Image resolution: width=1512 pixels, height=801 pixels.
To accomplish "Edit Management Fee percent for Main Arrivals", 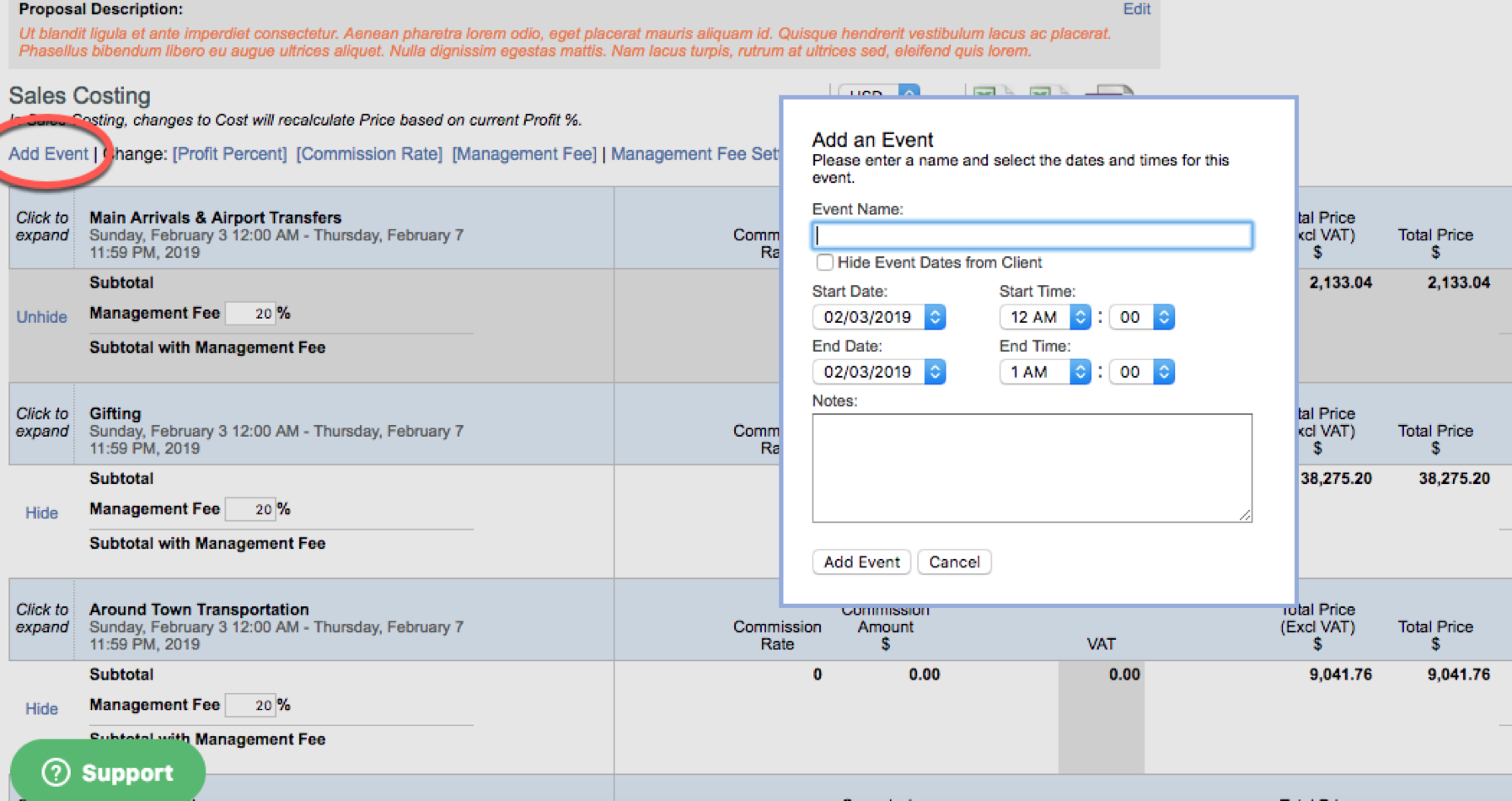I will (250, 313).
